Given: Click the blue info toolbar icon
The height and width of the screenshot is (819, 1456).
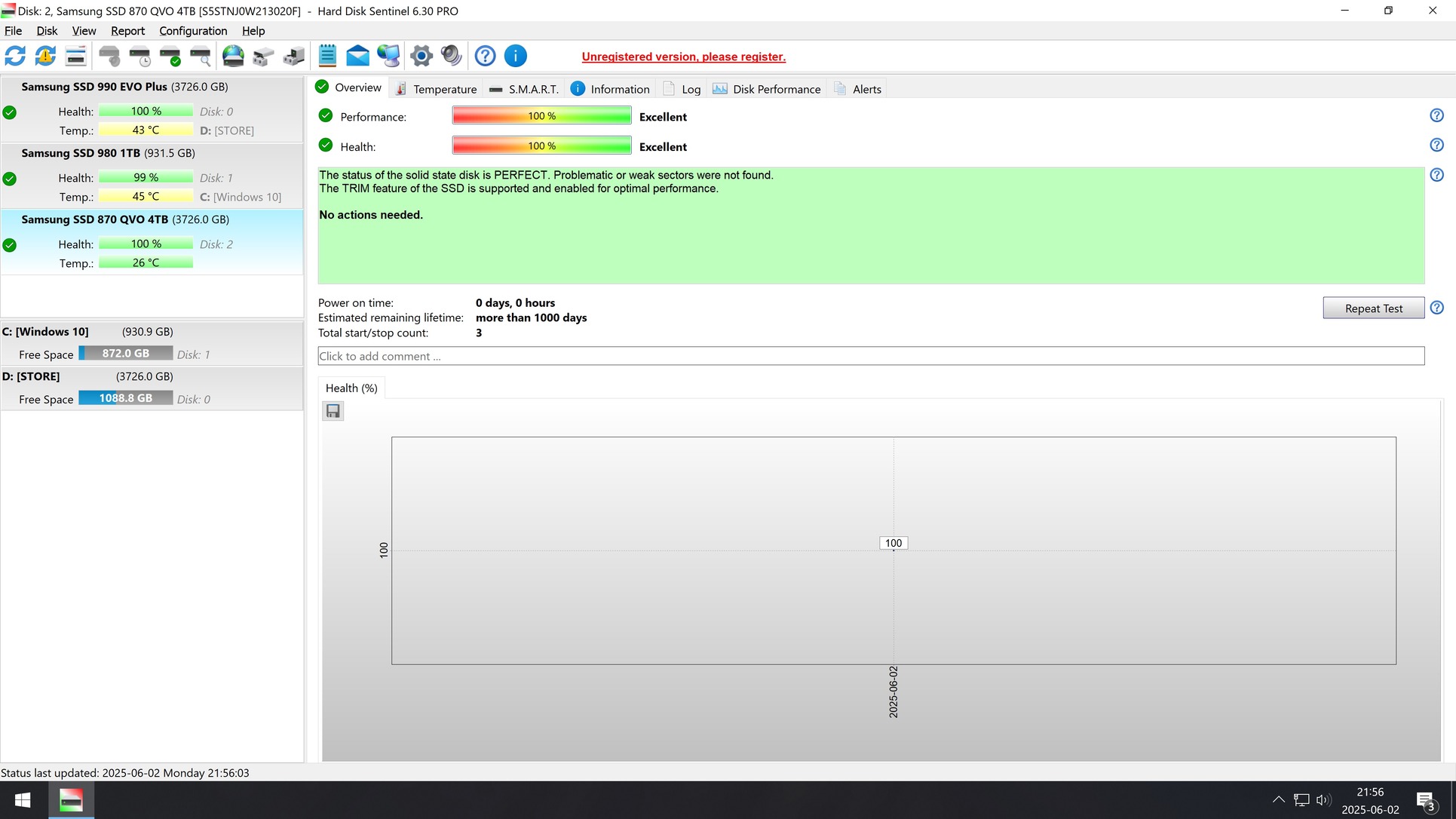Looking at the screenshot, I should coord(515,56).
